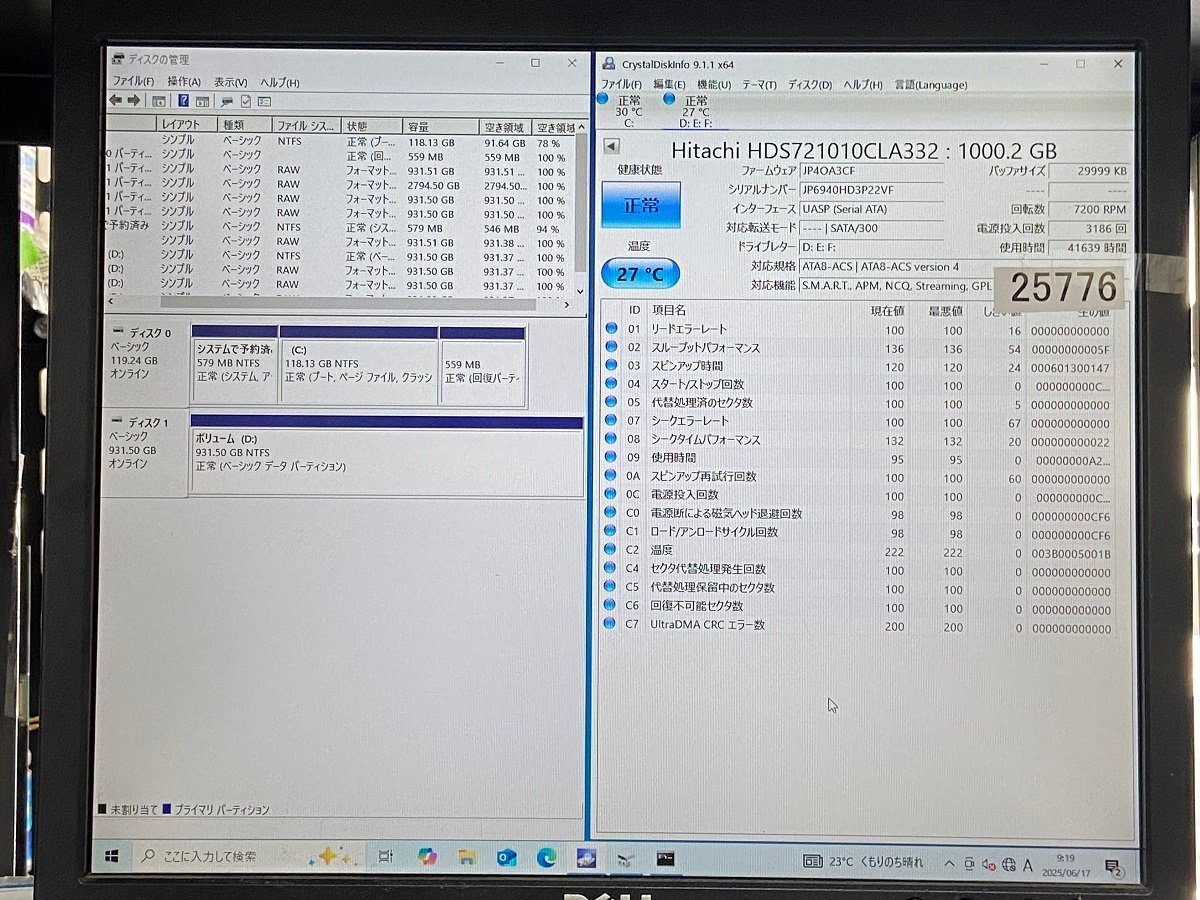Select the 559 MB recovery partition block

click(x=482, y=366)
